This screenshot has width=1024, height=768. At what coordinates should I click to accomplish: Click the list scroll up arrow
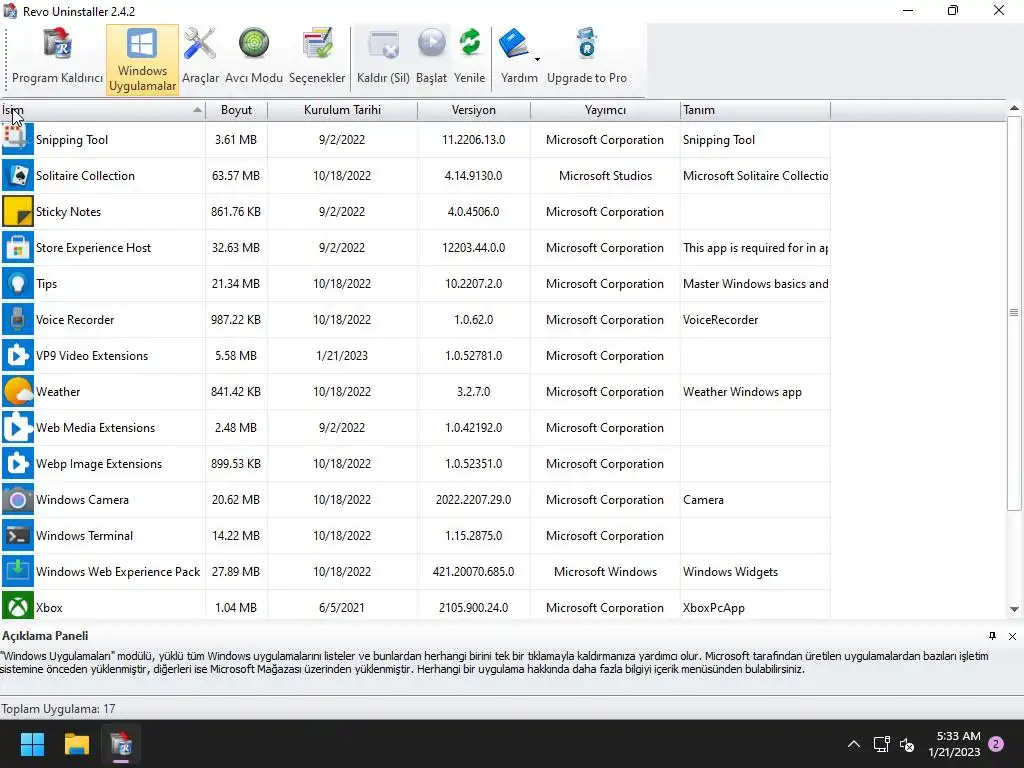pyautogui.click(x=1014, y=108)
